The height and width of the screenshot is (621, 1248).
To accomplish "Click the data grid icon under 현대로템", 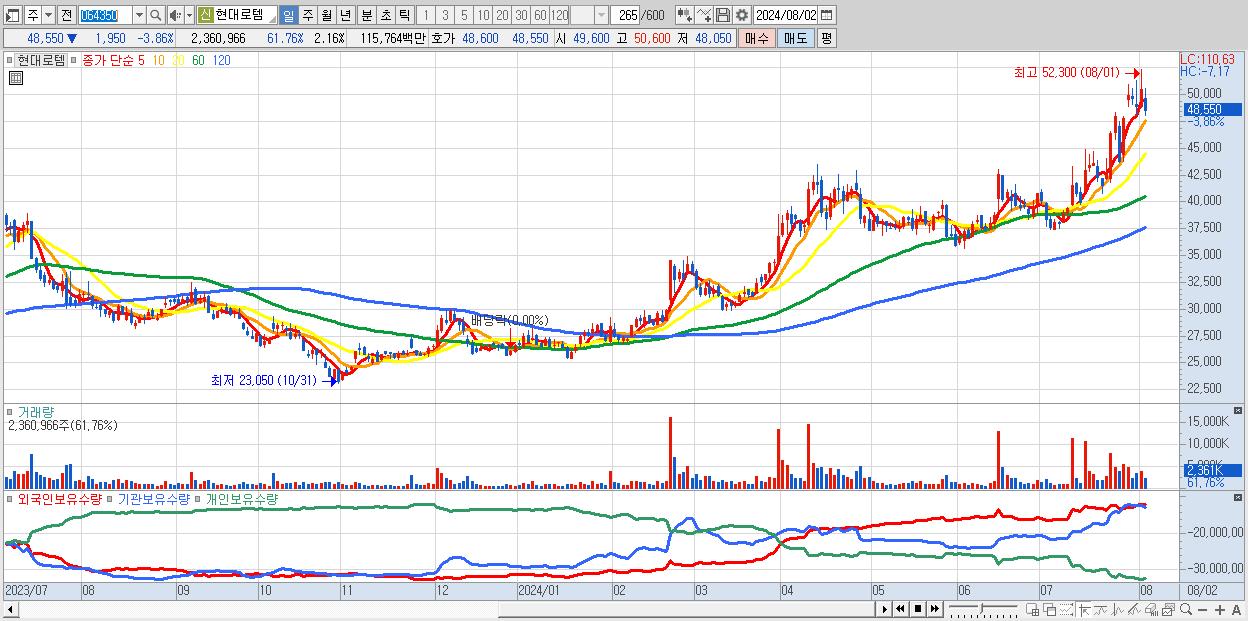I will (16, 77).
